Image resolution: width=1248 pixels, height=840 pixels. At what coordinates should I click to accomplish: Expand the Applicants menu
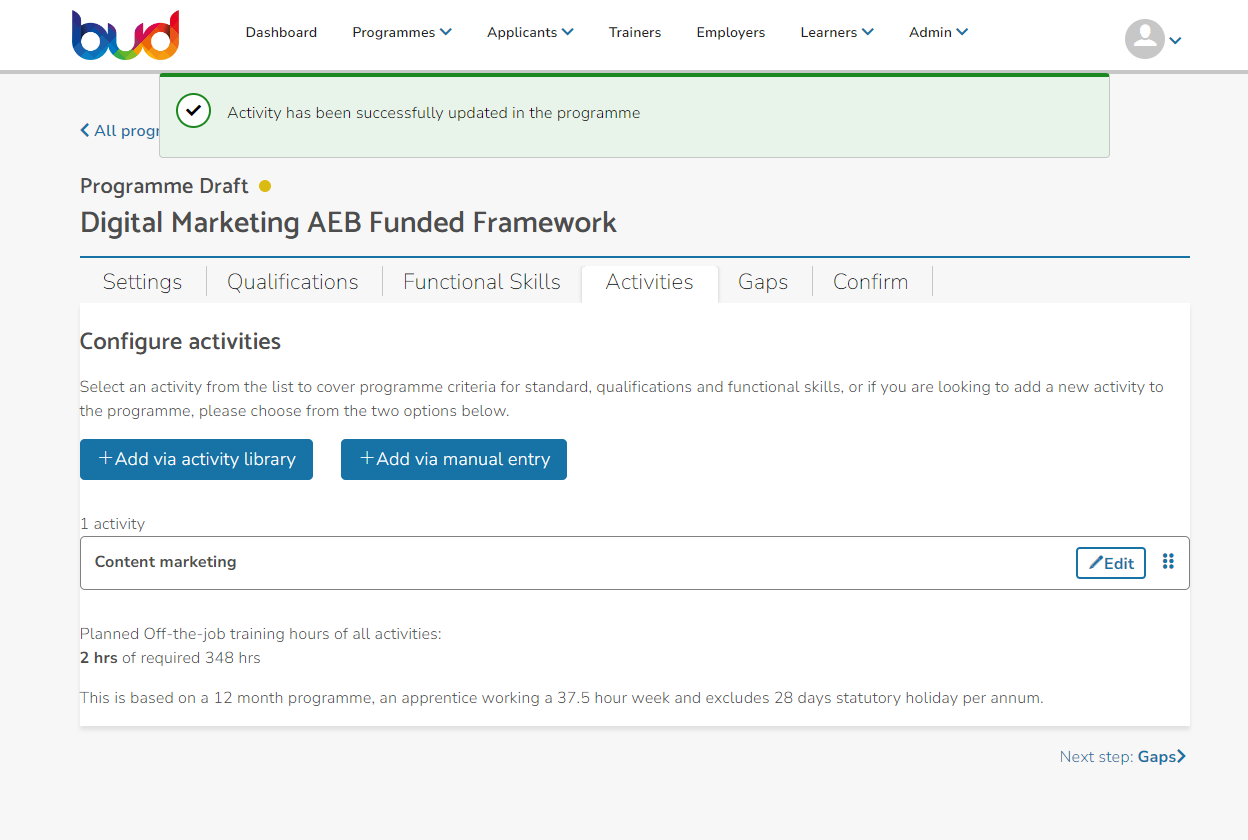coord(530,32)
